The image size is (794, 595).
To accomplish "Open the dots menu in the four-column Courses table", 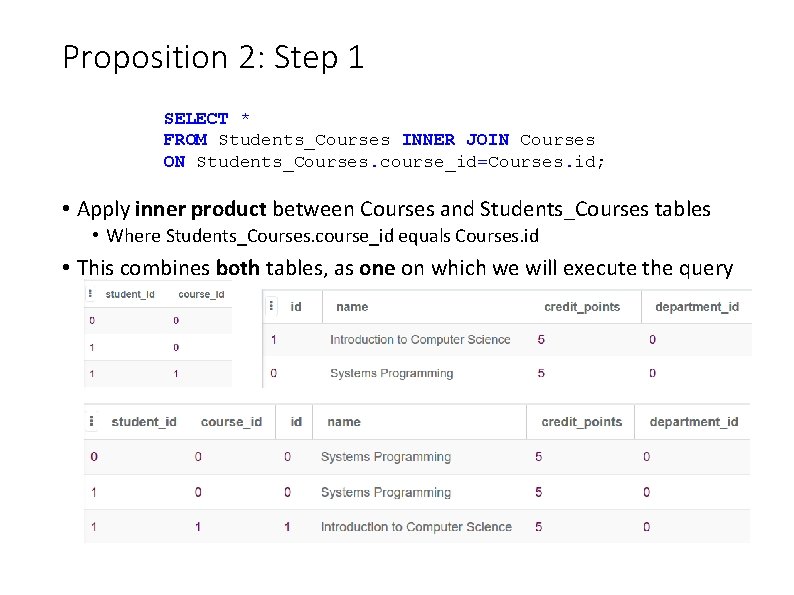I will point(273,307).
